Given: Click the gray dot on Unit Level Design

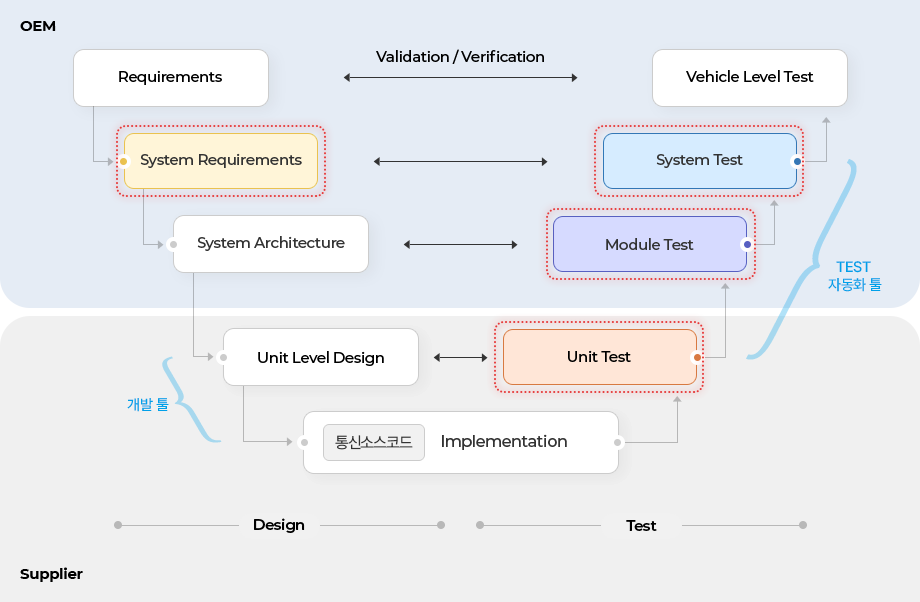Looking at the screenshot, I should [x=224, y=357].
